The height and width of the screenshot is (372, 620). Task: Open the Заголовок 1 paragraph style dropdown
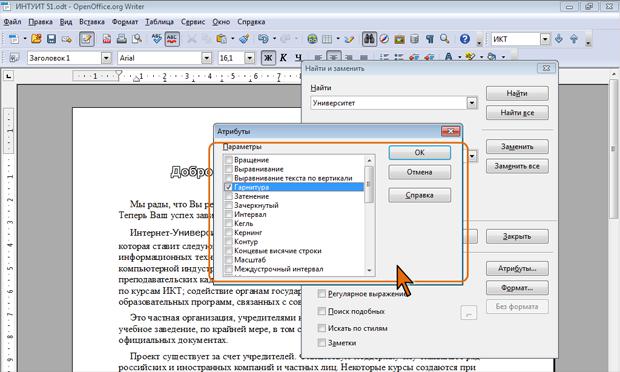[106, 58]
